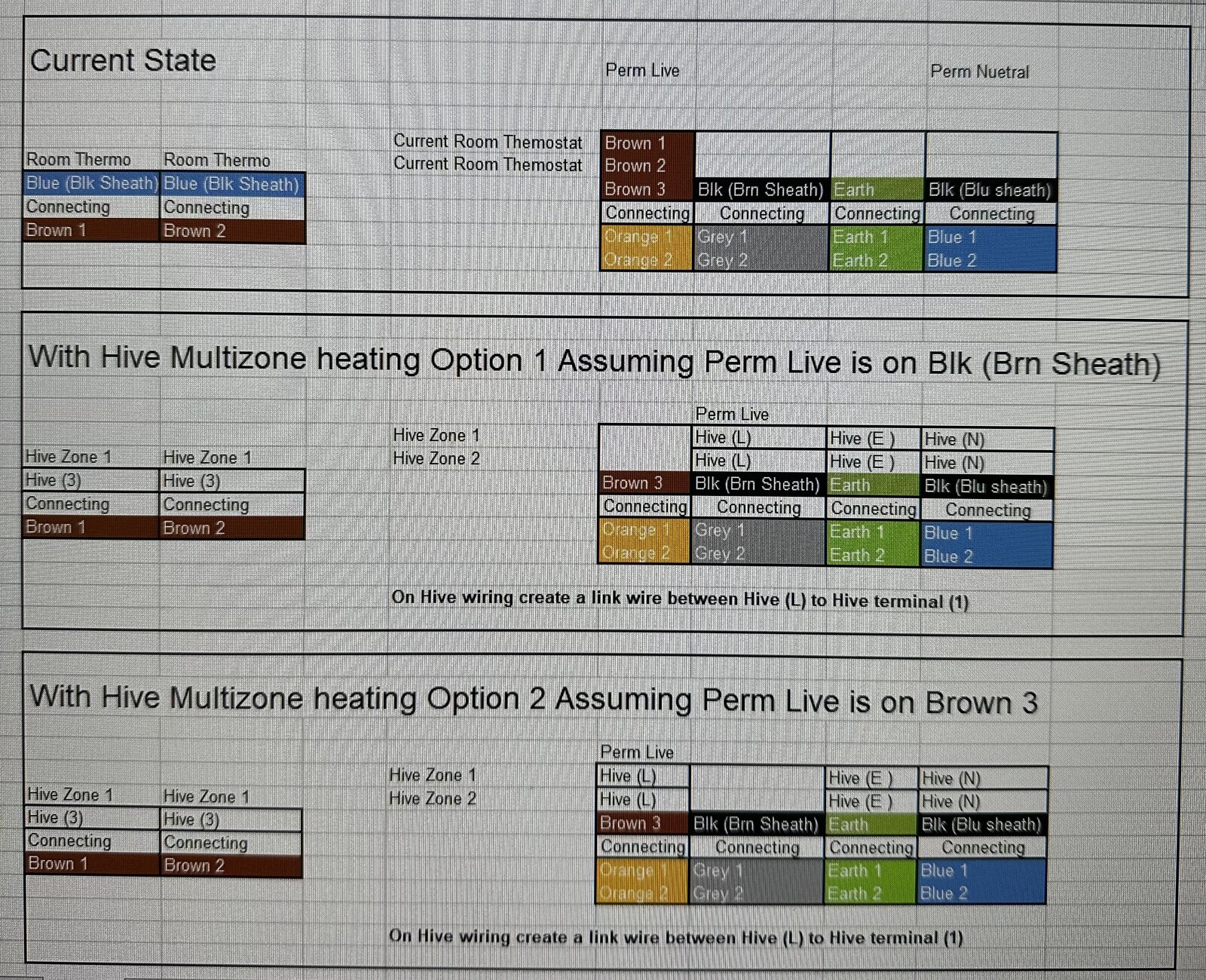
Task: Click Orange 1 cell in Current State section
Action: coord(638,237)
